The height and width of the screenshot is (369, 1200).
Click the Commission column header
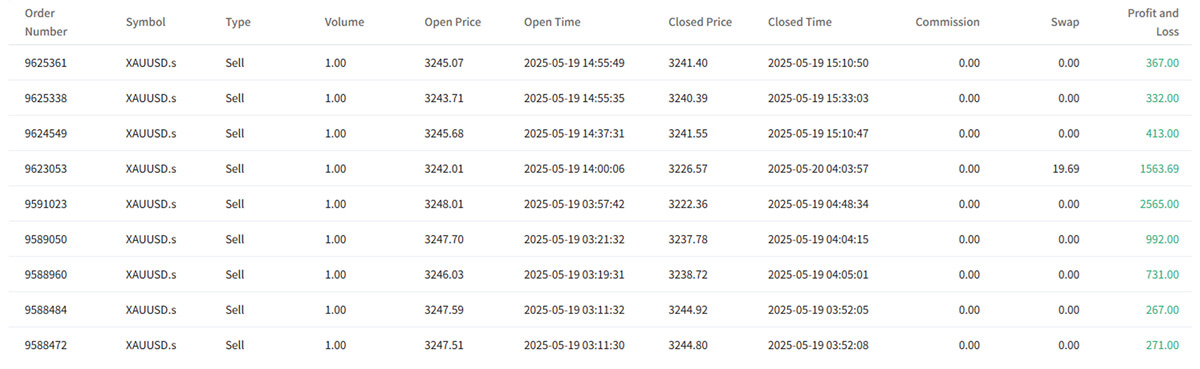pyautogui.click(x=948, y=22)
